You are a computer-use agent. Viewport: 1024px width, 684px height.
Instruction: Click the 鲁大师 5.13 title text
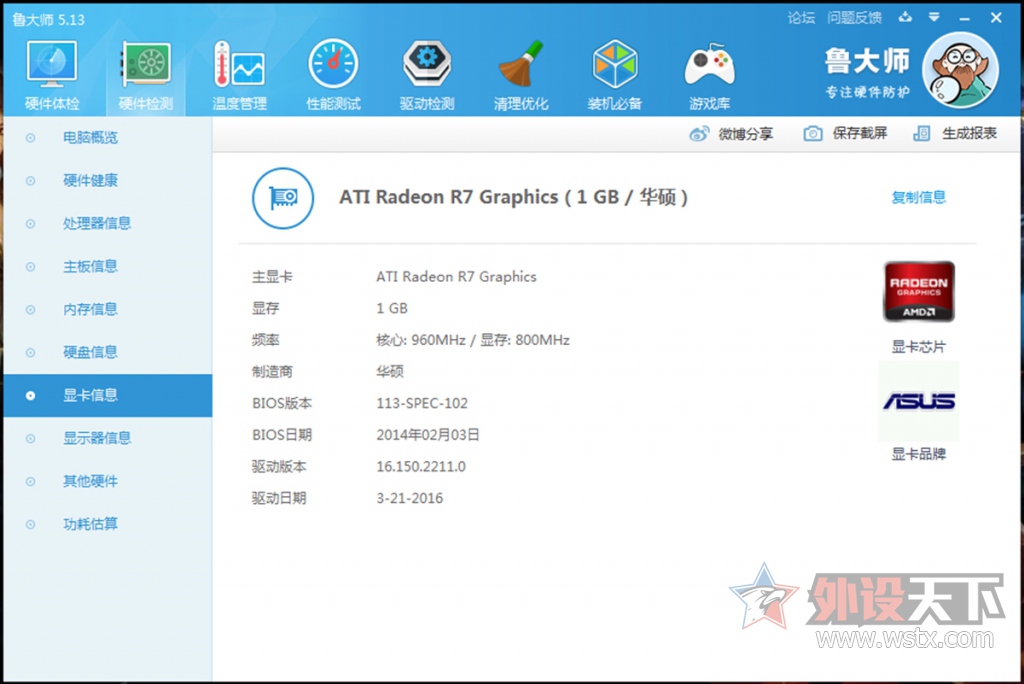[48, 20]
